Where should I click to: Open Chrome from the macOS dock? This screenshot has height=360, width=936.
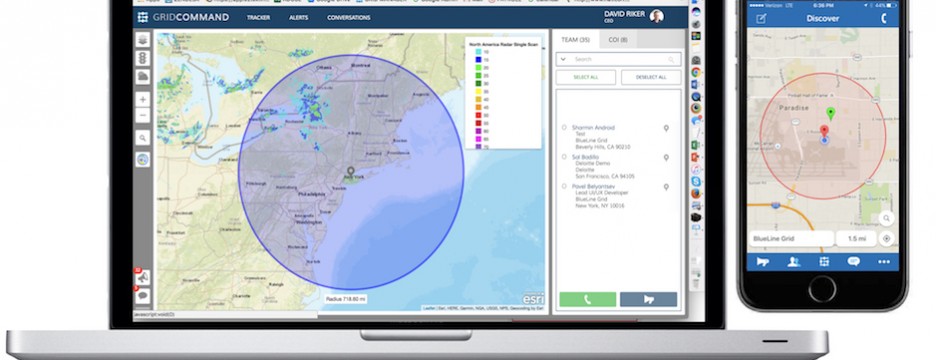coord(695,72)
